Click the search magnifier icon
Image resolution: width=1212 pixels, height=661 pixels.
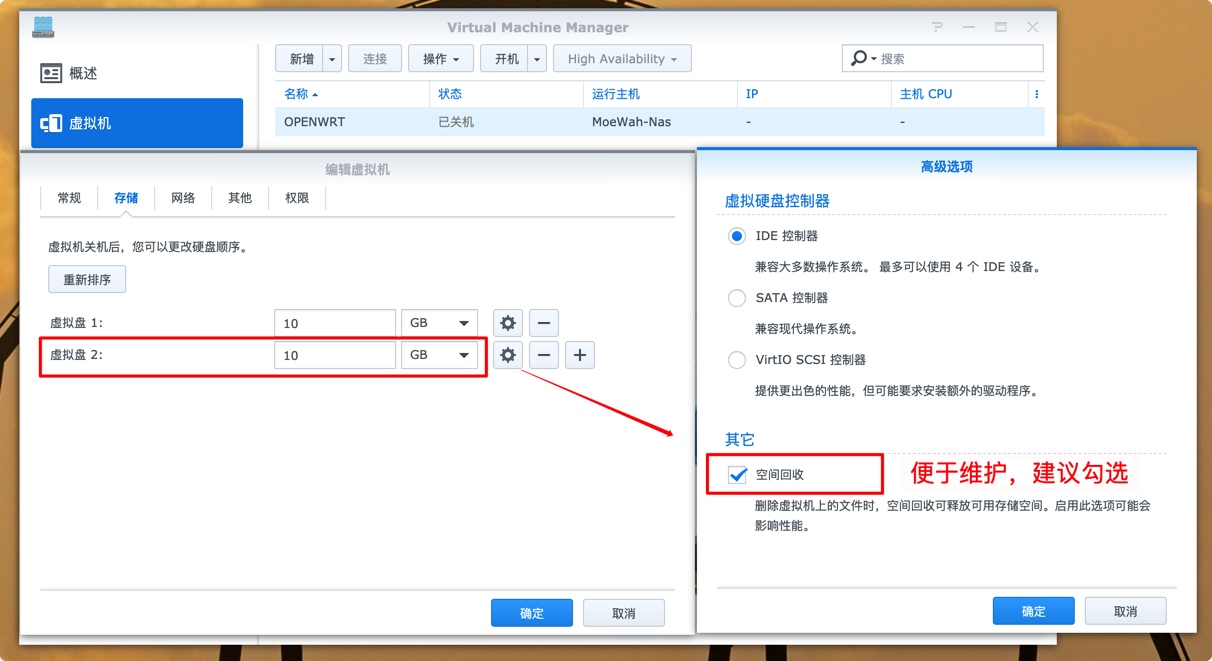(858, 59)
